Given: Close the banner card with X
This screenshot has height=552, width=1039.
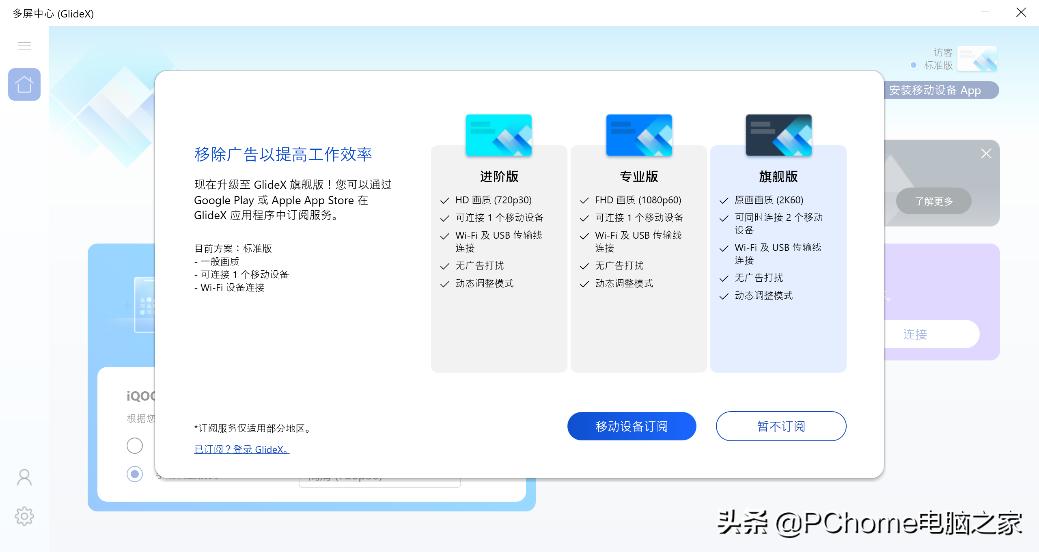Looking at the screenshot, I should (986, 154).
